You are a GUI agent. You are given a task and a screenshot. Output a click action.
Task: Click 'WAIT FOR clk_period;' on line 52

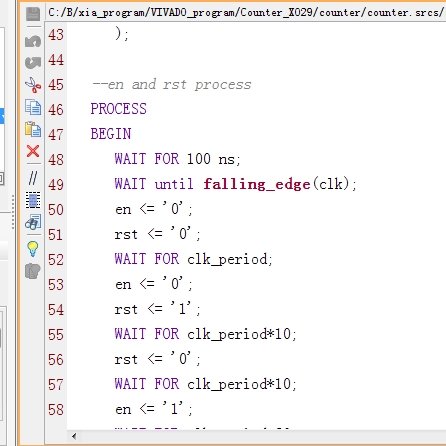[194, 259]
